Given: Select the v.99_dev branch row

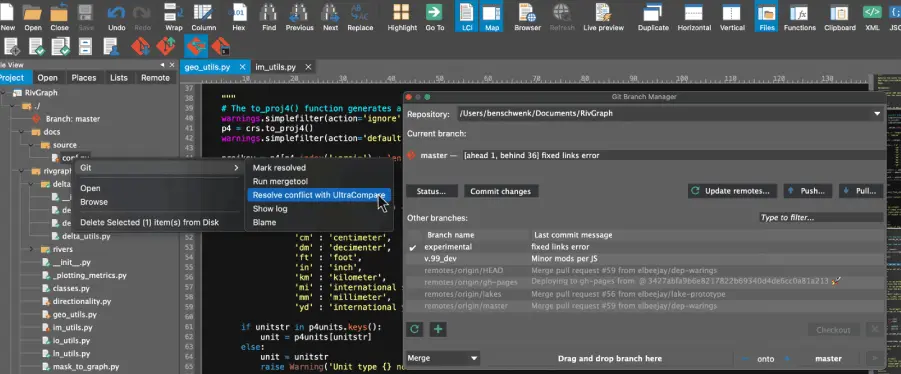Looking at the screenshot, I should [645, 259].
